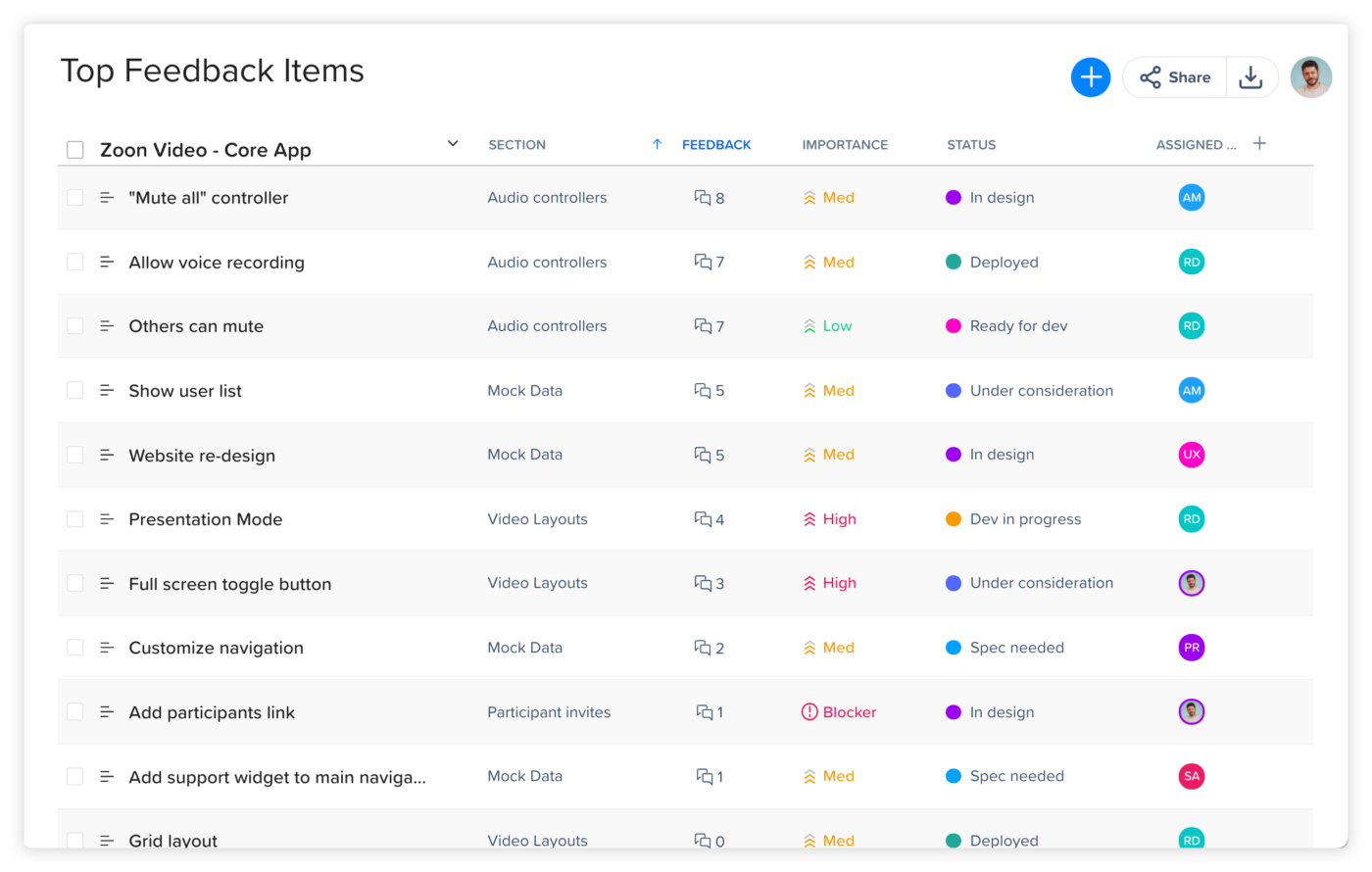This screenshot has height=872, width=1372.
Task: Click pink status dot for Others can mute
Action: tap(953, 326)
